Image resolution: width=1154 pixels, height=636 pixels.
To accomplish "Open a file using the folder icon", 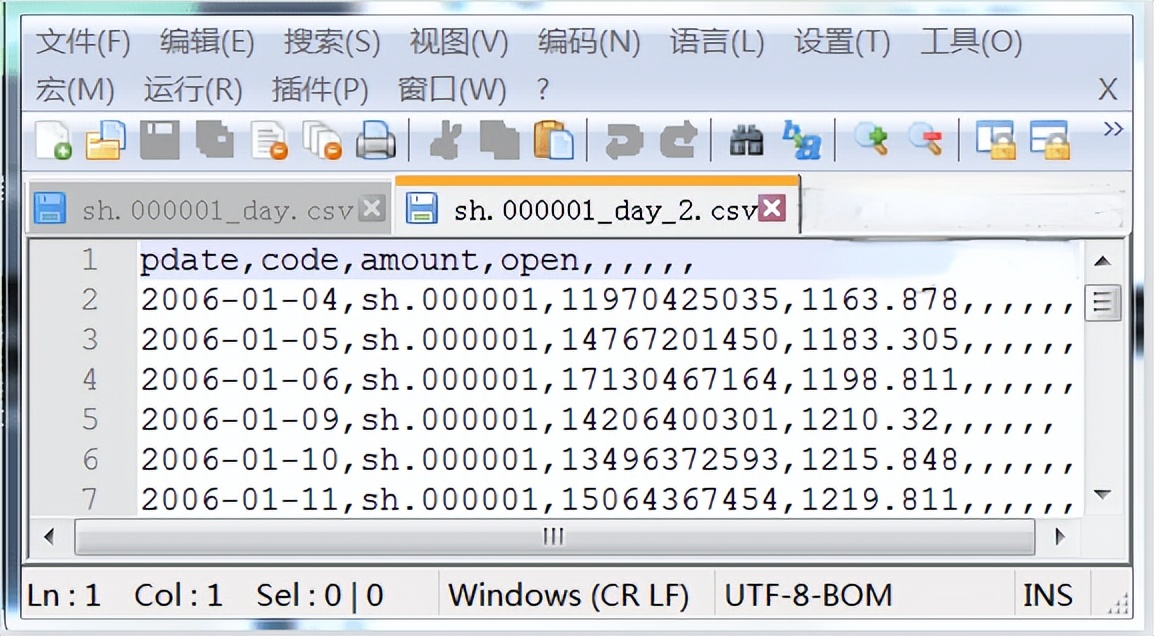I will pyautogui.click(x=105, y=140).
